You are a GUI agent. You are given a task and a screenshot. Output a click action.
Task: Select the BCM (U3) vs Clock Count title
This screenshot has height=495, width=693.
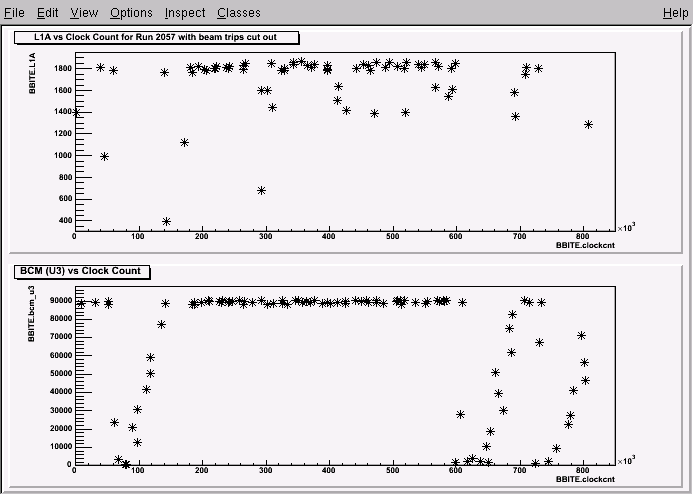point(82,271)
